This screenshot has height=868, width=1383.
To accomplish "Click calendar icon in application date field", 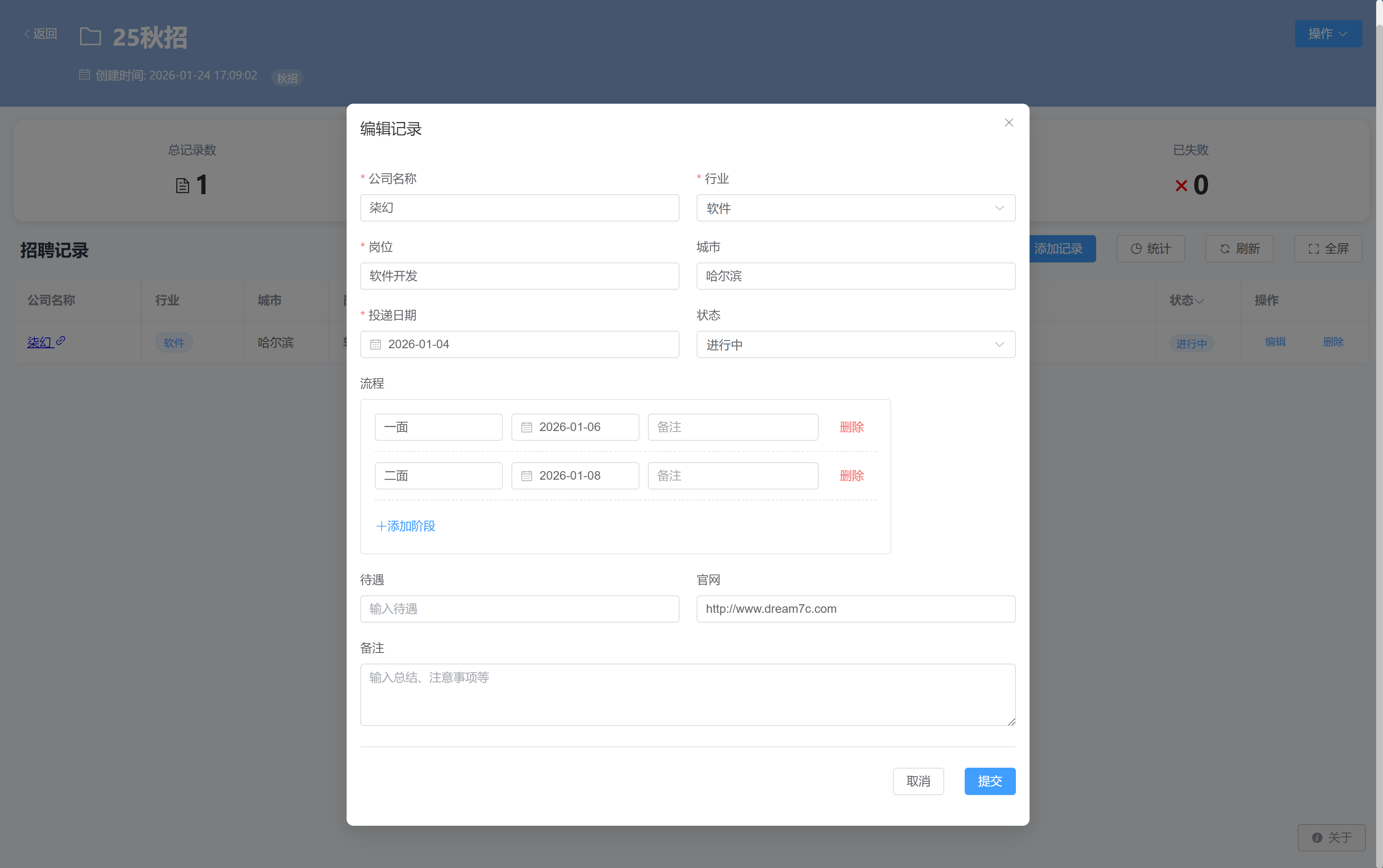I will pyautogui.click(x=376, y=344).
